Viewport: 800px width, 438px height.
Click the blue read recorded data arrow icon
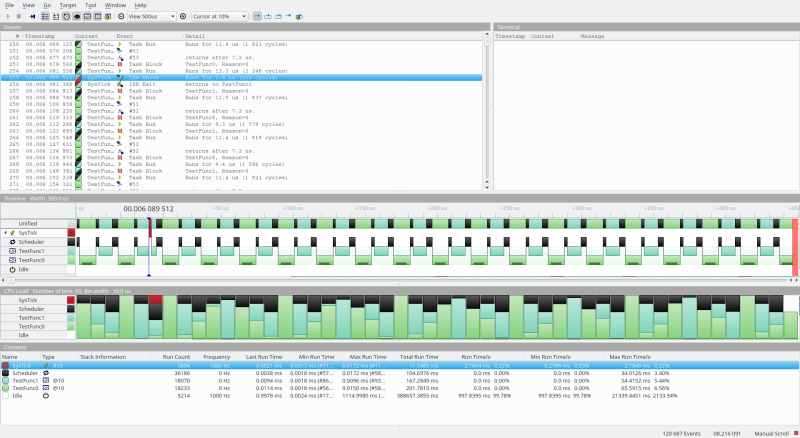coord(32,16)
